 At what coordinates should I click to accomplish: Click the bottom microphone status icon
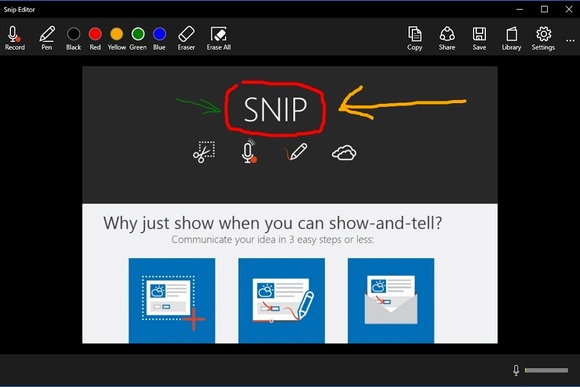[x=516, y=370]
